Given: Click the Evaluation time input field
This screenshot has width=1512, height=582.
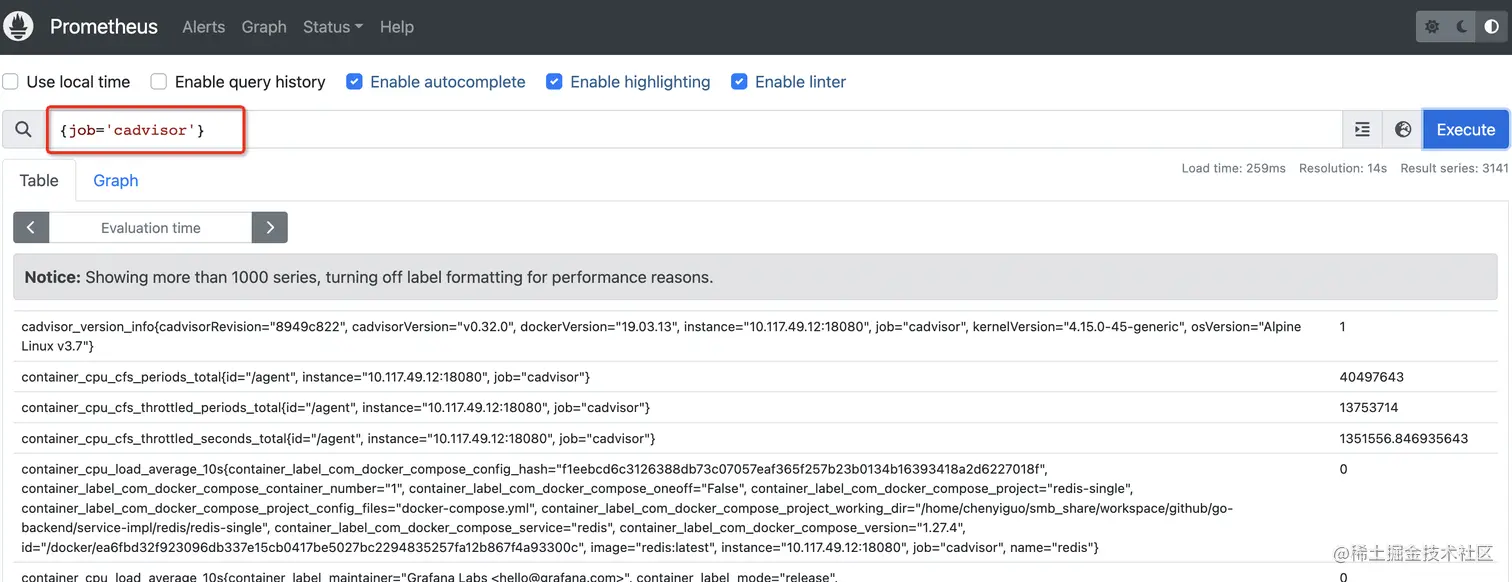Looking at the screenshot, I should (x=151, y=228).
